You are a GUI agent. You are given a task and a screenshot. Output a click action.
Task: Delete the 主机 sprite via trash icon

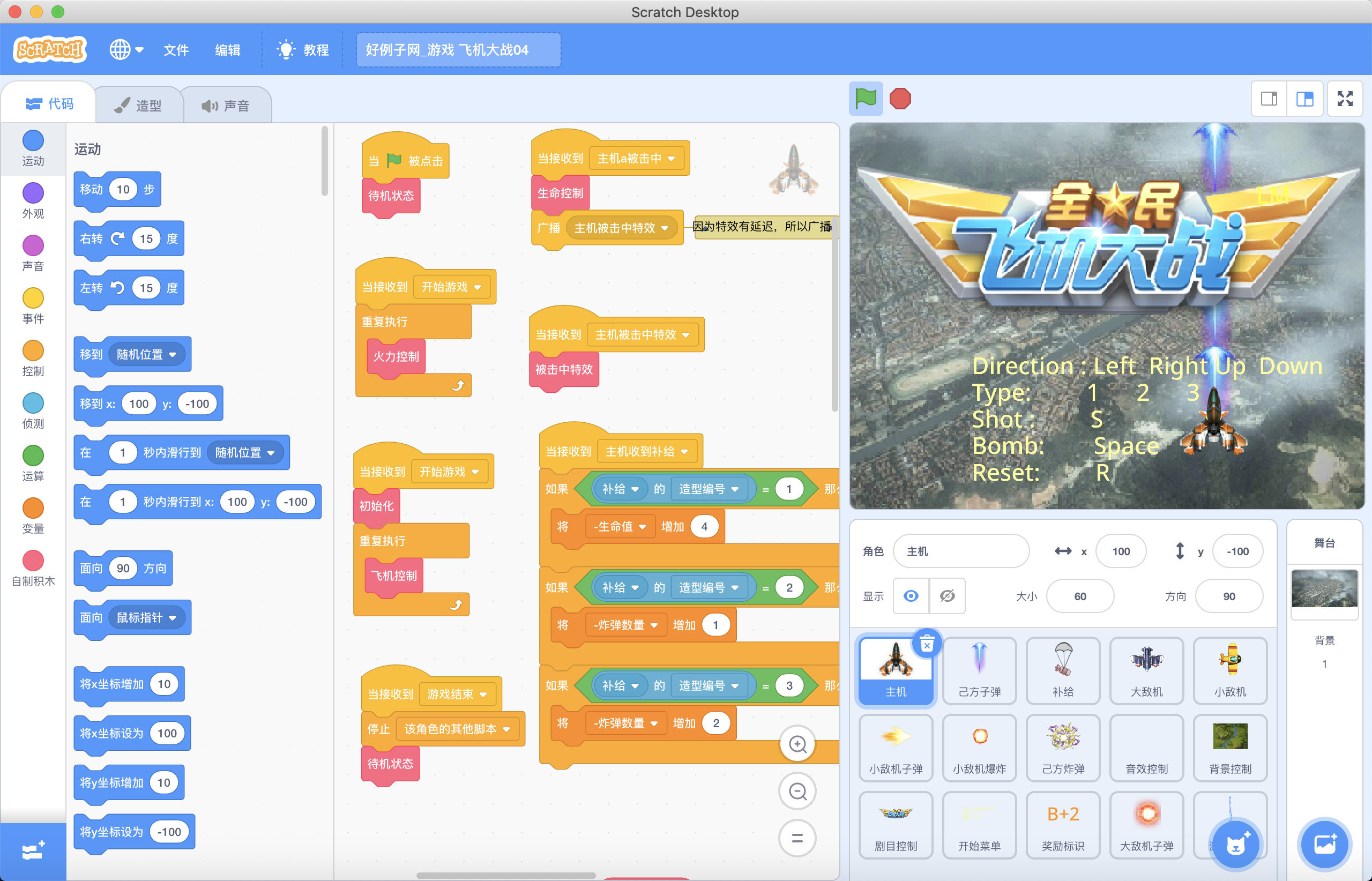(x=927, y=645)
